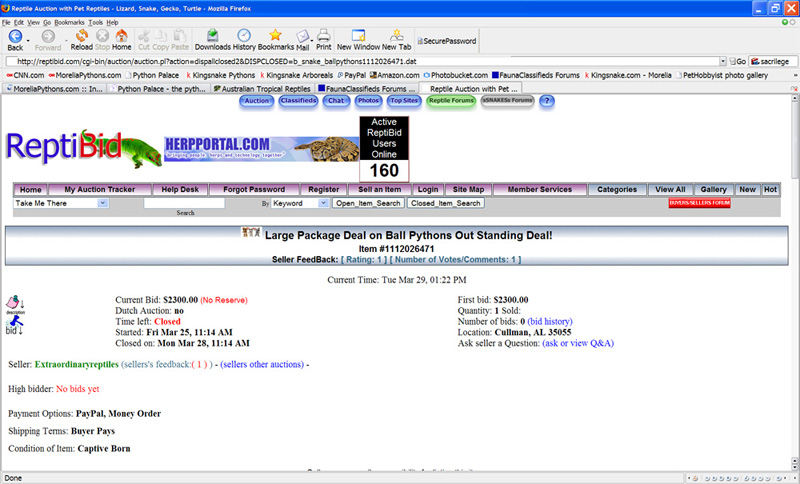
Task: Open the ask or view Q&A link
Action: point(578,343)
